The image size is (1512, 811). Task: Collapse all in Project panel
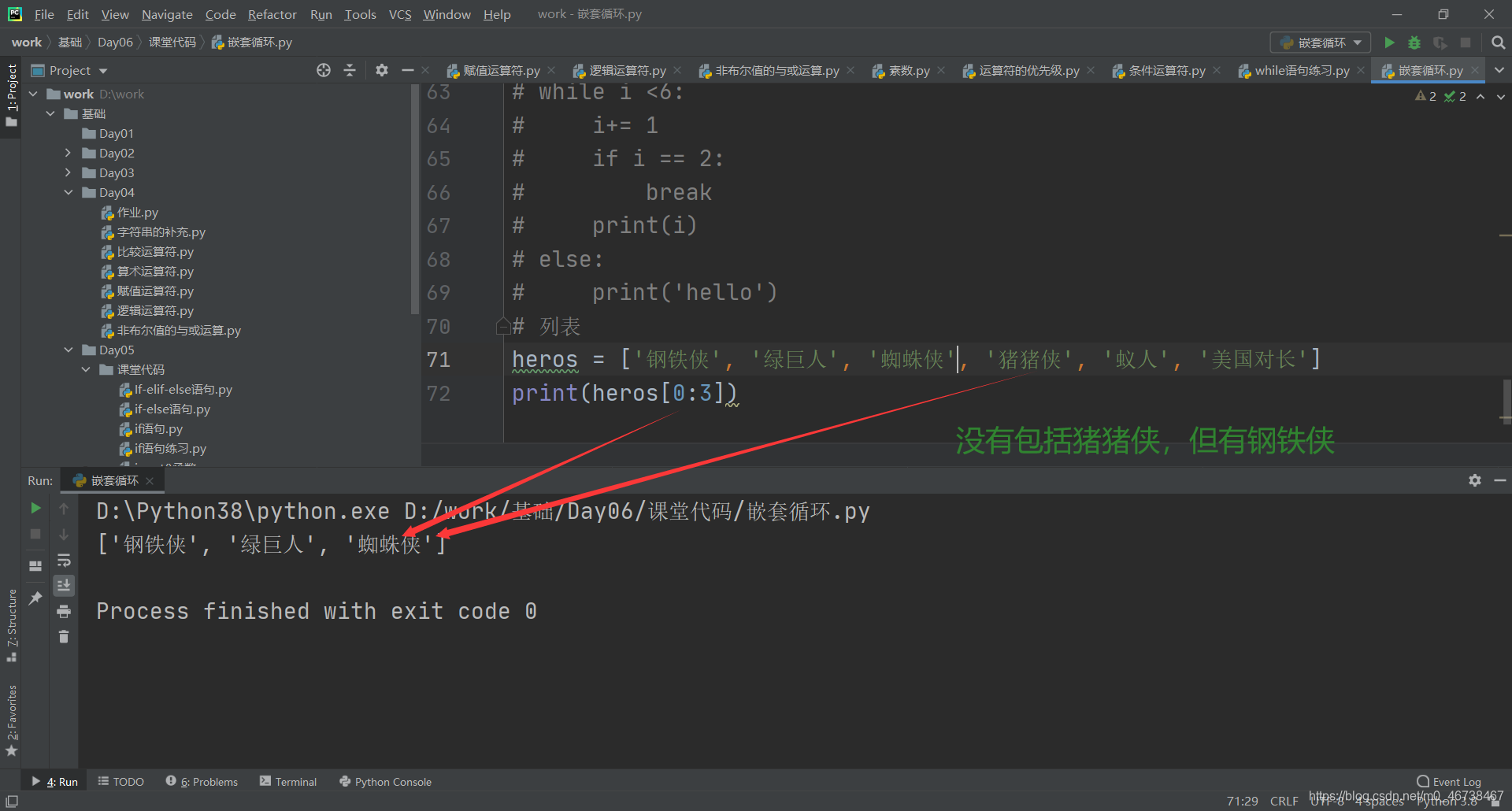350,71
